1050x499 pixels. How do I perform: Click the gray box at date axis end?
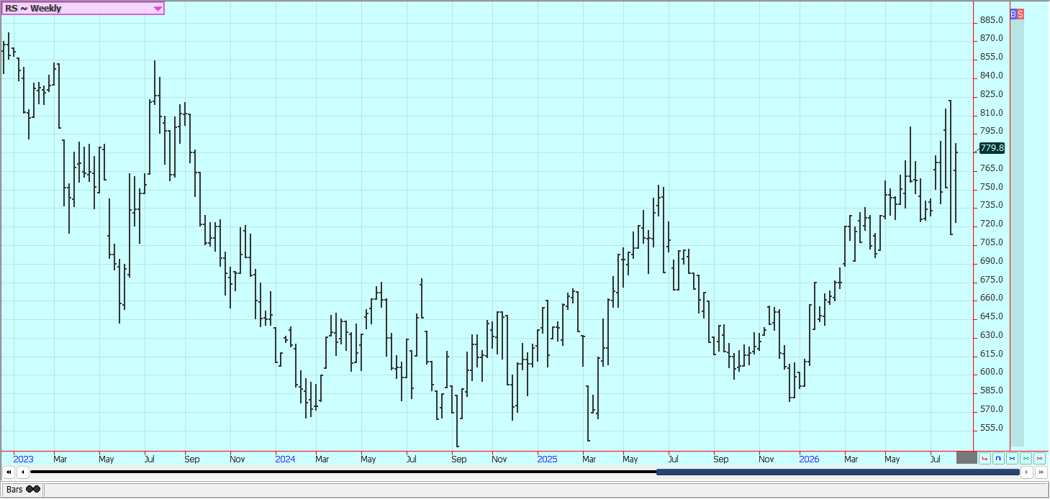pos(966,457)
